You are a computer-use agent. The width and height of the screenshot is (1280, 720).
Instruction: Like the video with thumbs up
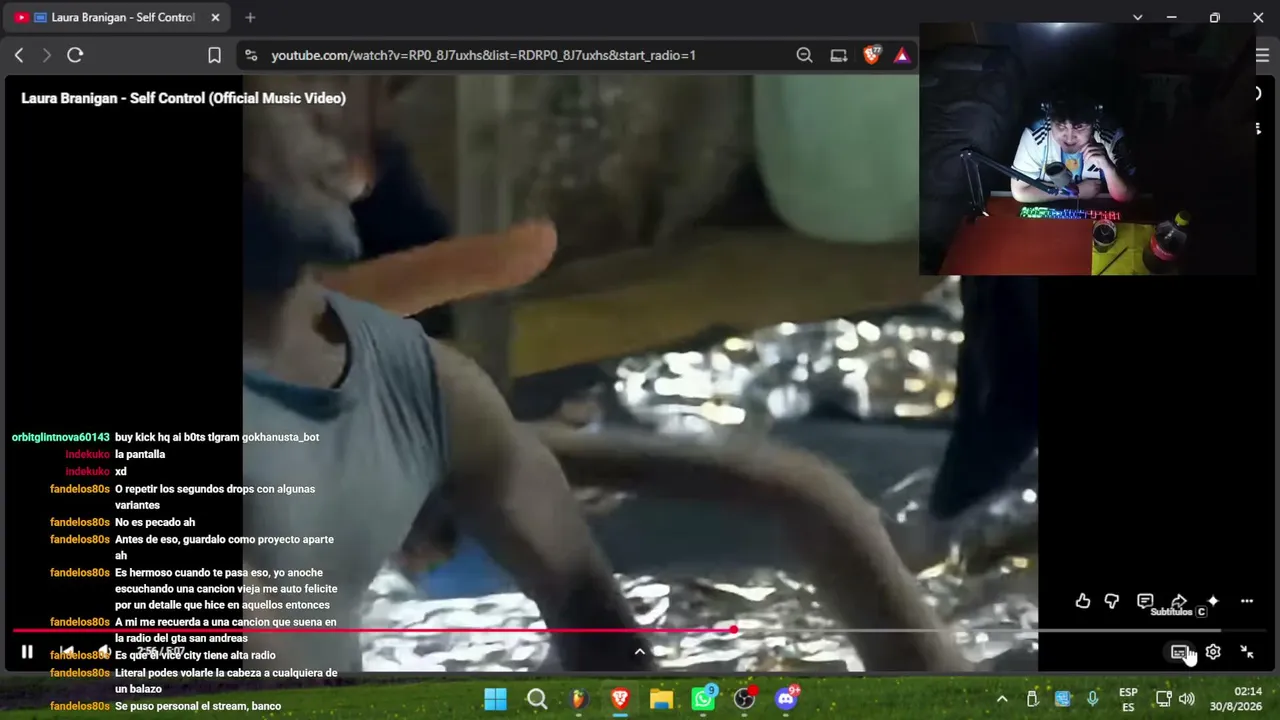pos(1083,601)
